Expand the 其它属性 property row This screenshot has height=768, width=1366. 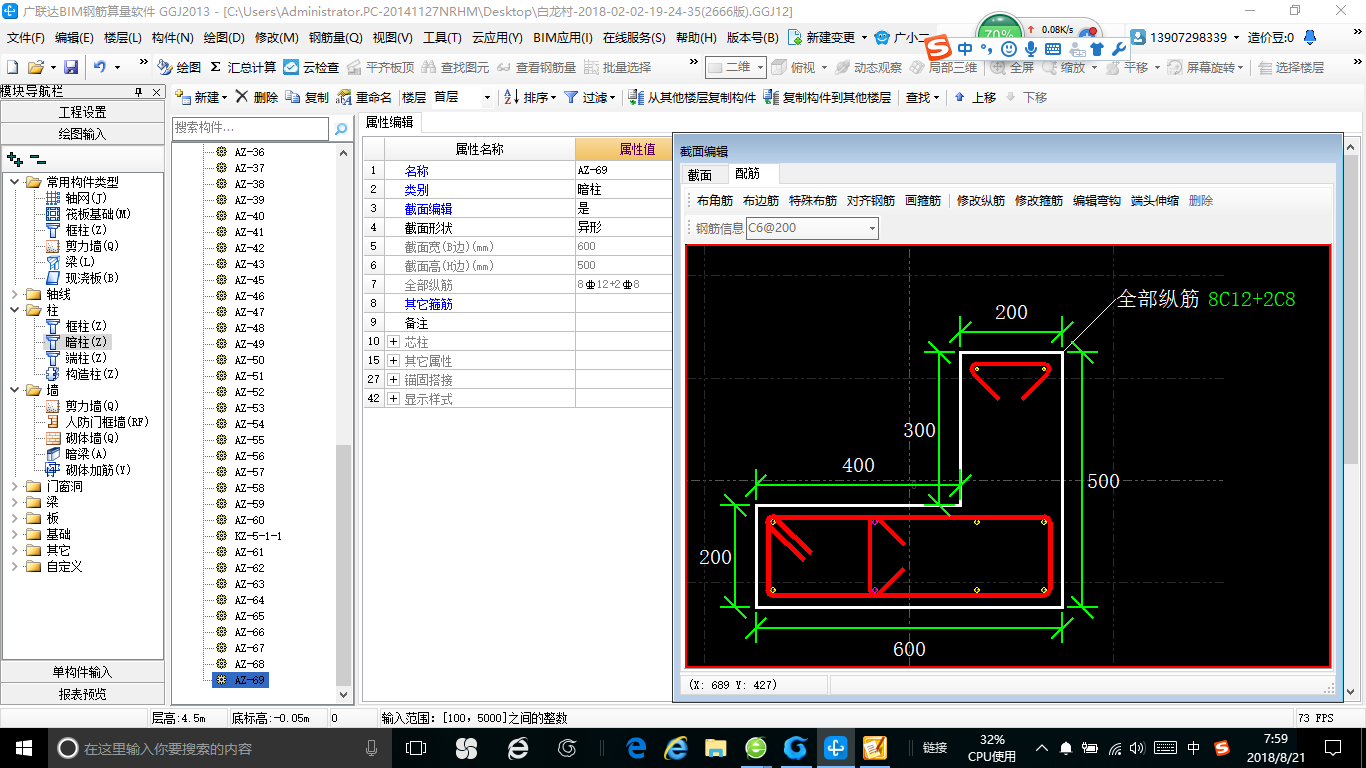click(393, 360)
